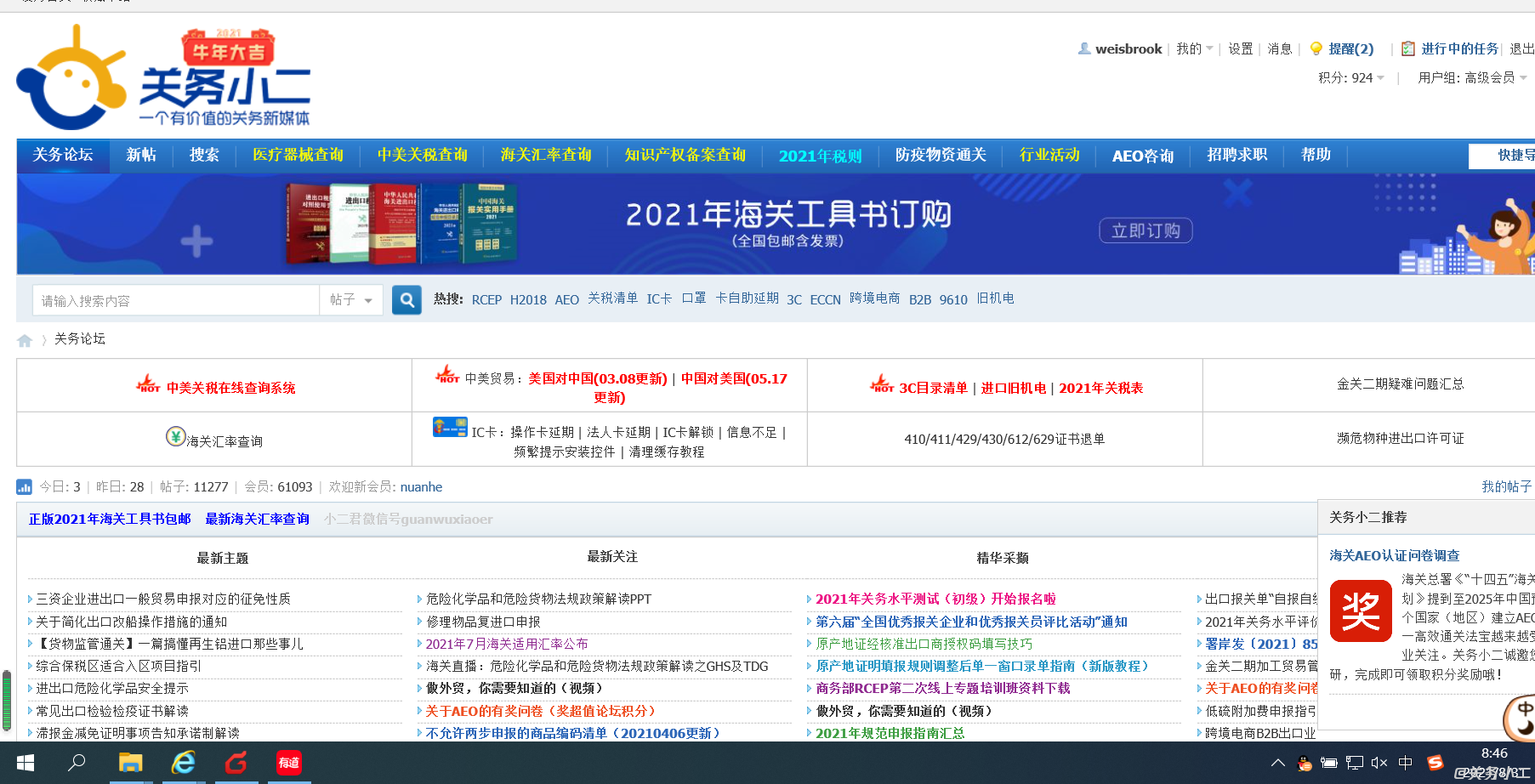Open 濒危物种进出口许可证 link
The image size is (1535, 784).
(x=1401, y=438)
